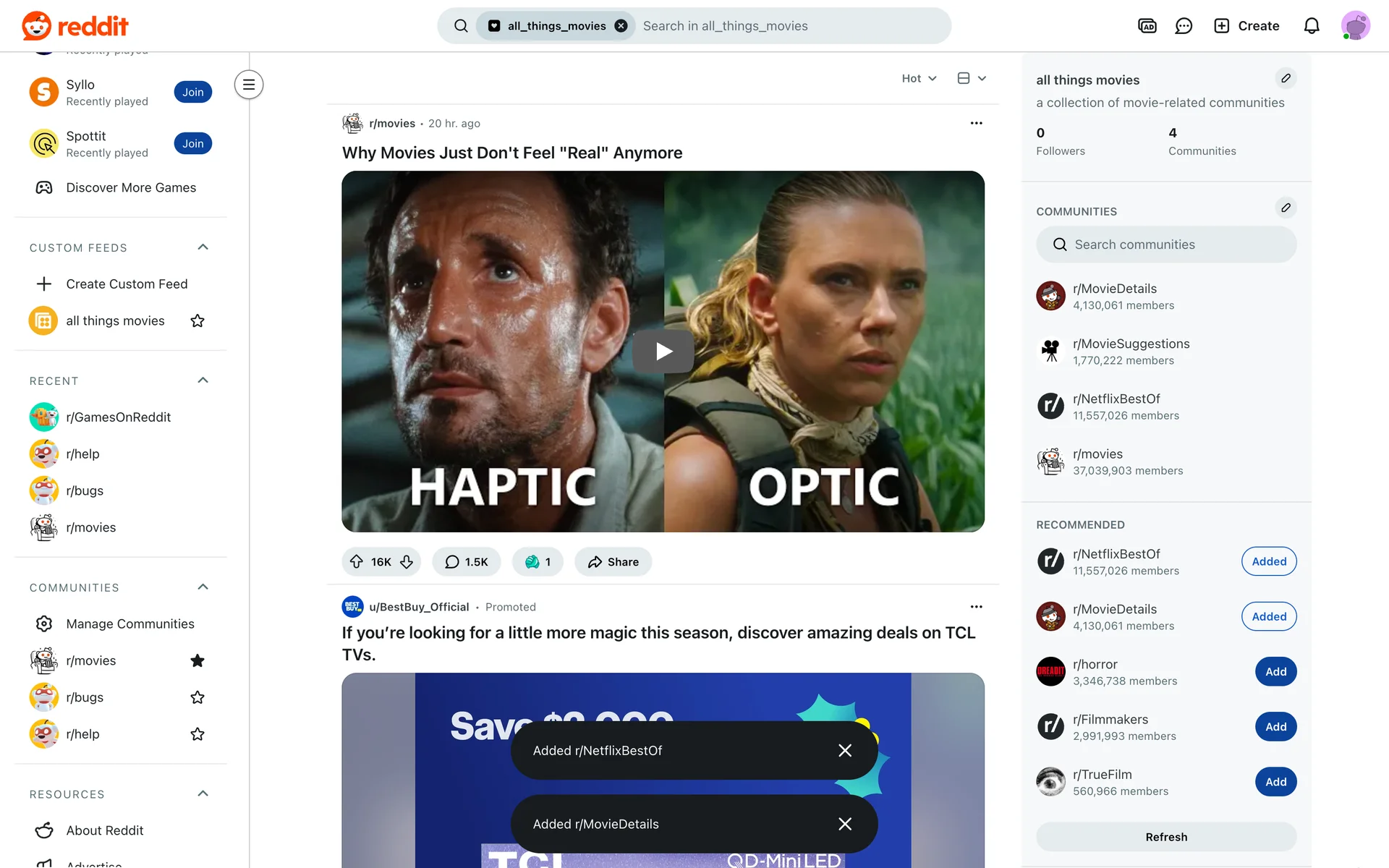Open the overflow menu on the r/movies post
The width and height of the screenshot is (1389, 868).
[976, 123]
